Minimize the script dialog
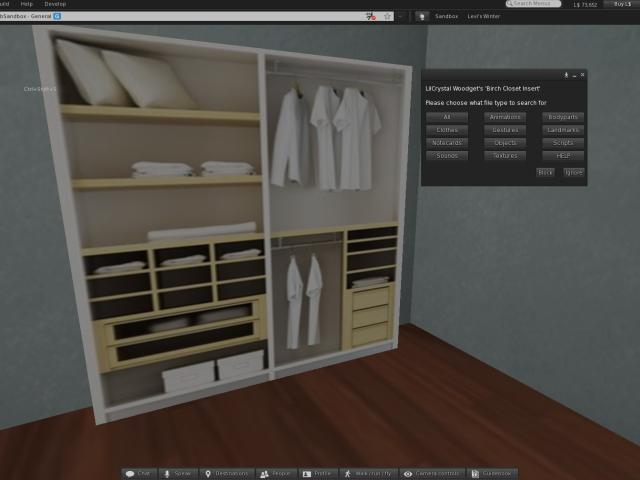The width and height of the screenshot is (640, 480). 574,75
